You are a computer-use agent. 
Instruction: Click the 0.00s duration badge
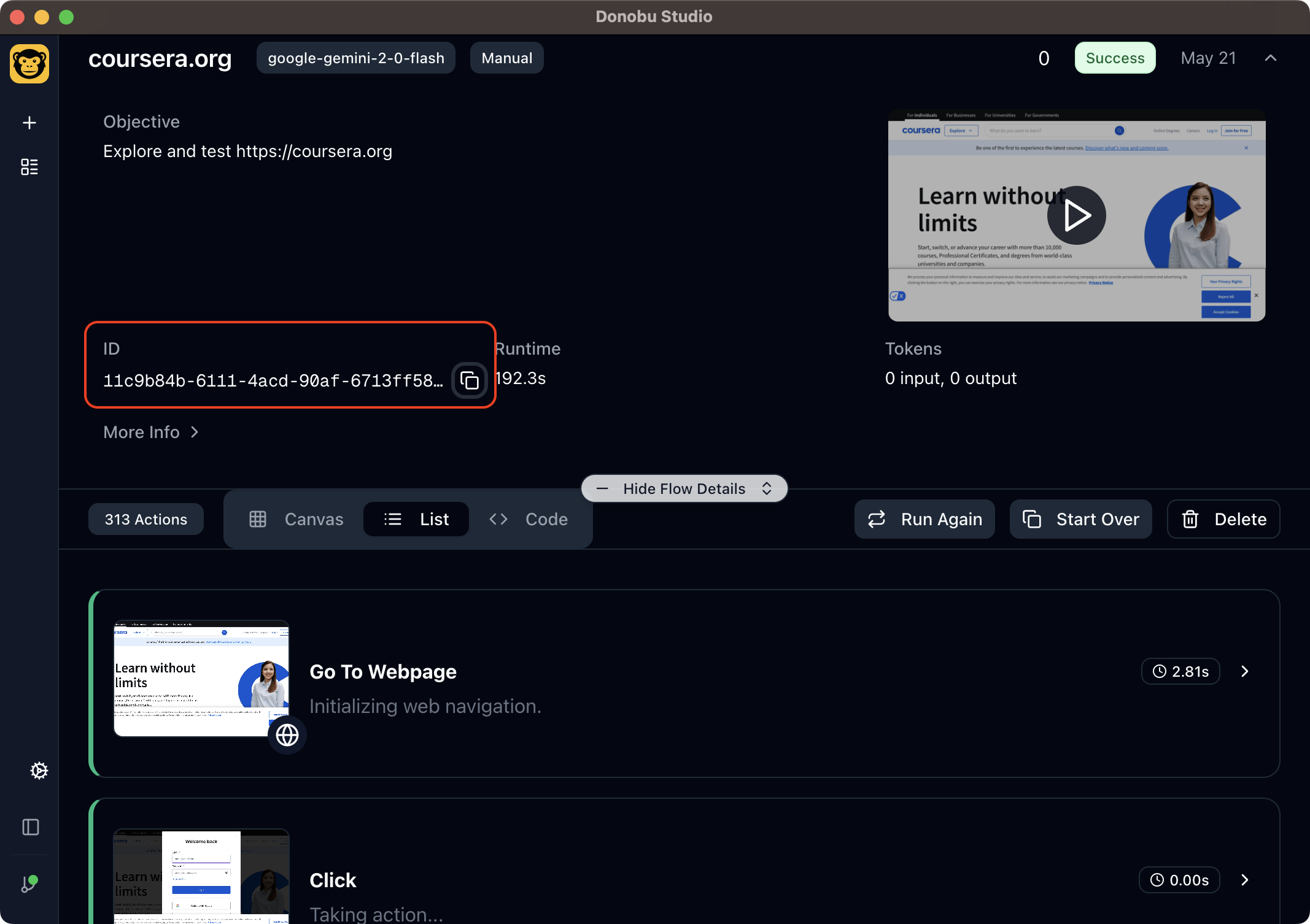(1179, 880)
